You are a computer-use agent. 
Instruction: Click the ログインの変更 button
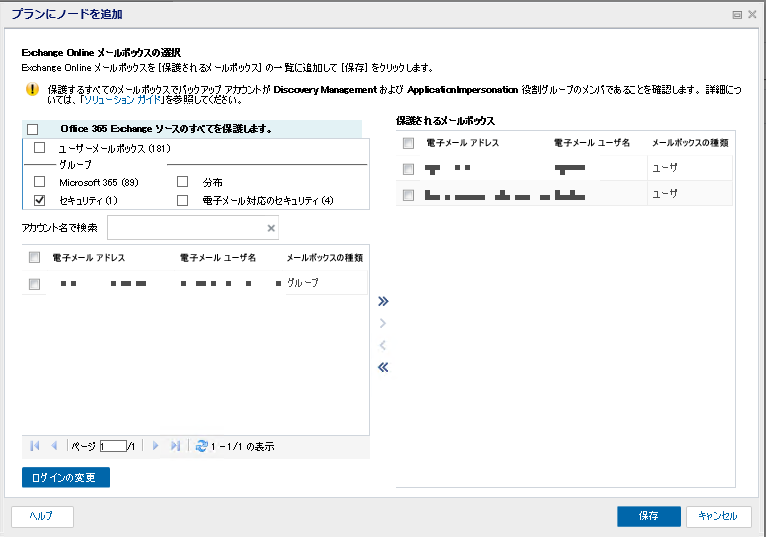[x=66, y=477]
